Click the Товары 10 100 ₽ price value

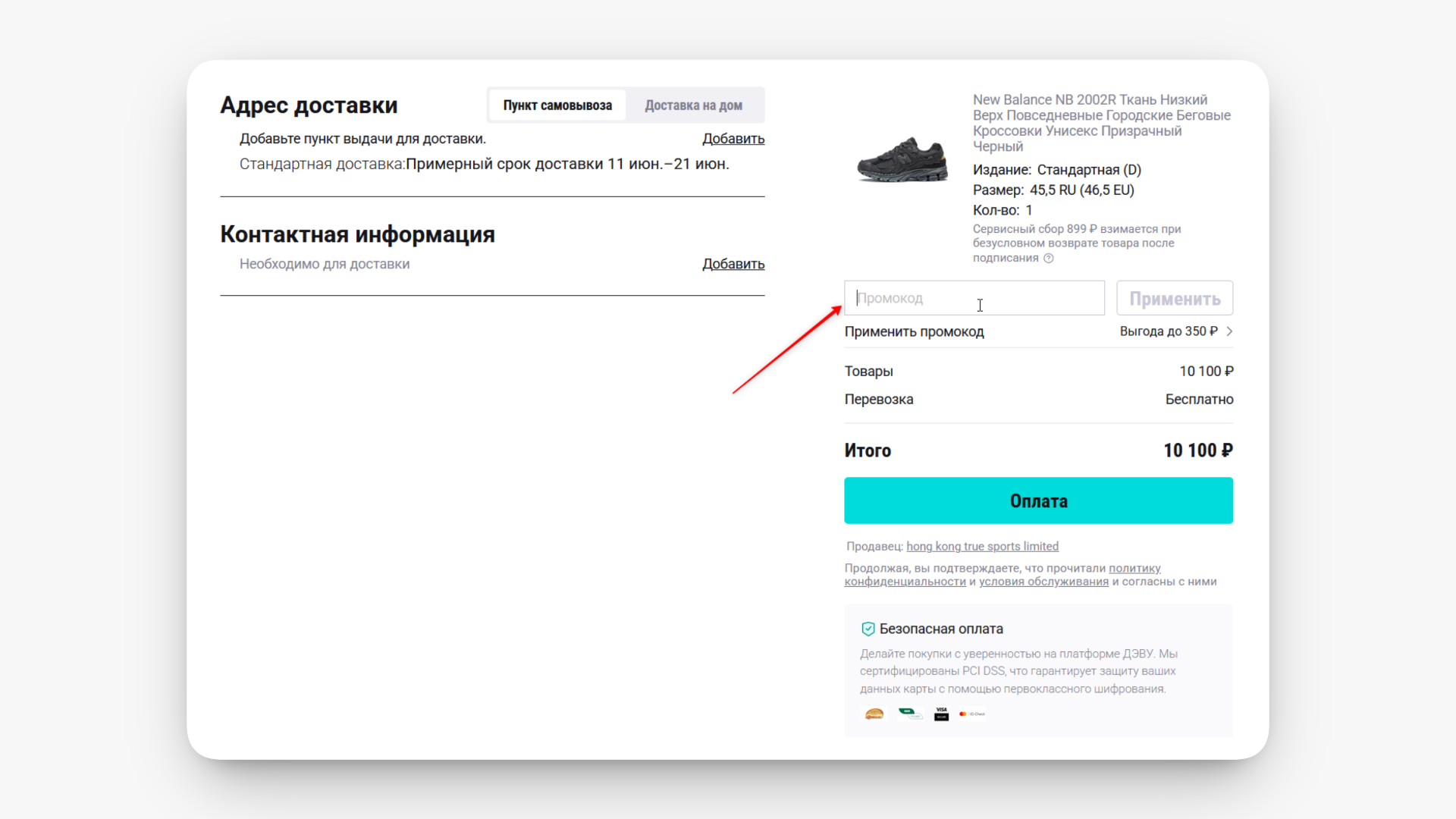click(x=1206, y=372)
